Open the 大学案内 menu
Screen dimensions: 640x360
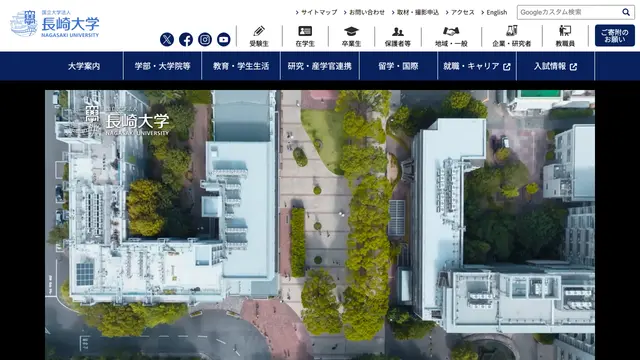tap(84, 66)
